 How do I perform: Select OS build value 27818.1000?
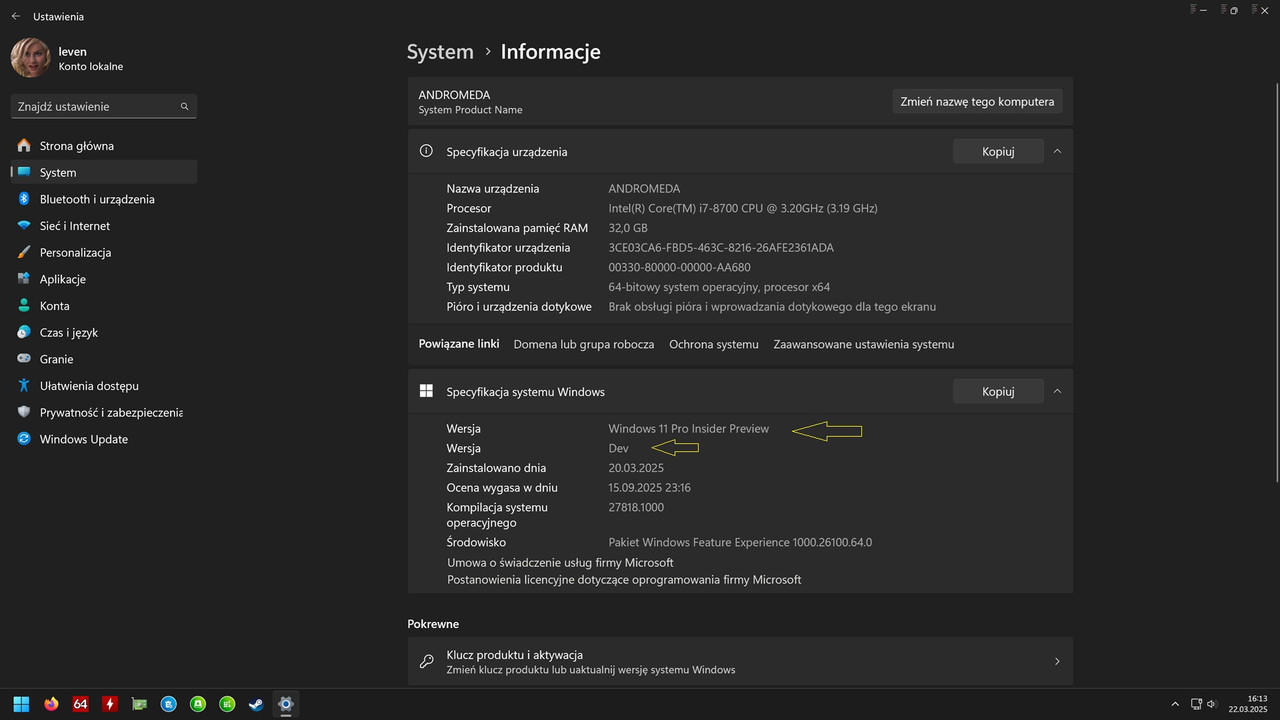click(x=636, y=508)
